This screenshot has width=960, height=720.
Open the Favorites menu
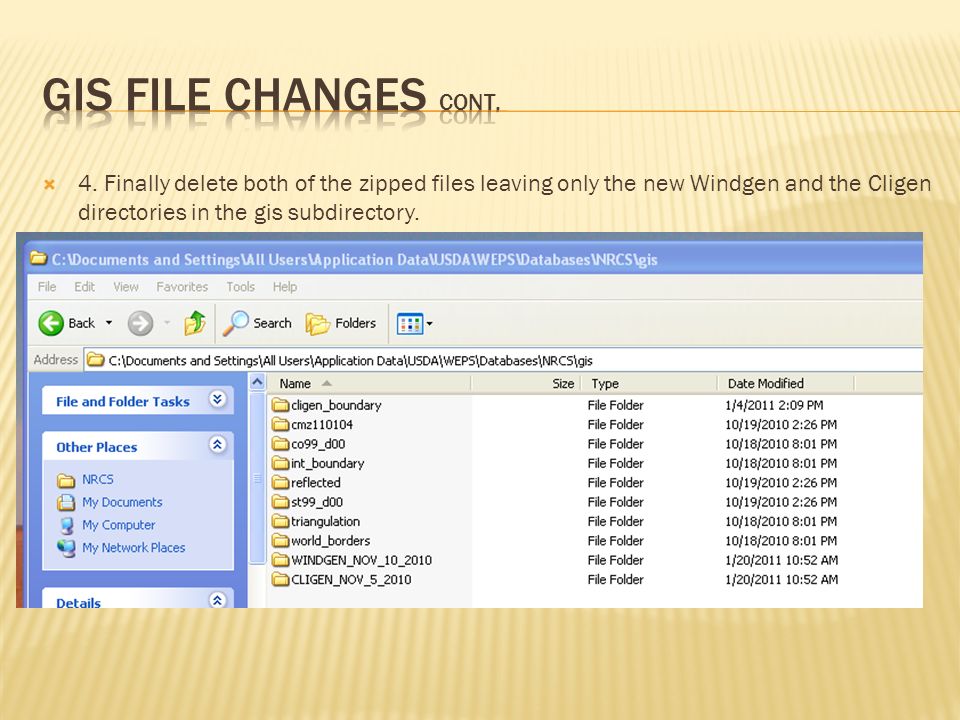pos(182,287)
